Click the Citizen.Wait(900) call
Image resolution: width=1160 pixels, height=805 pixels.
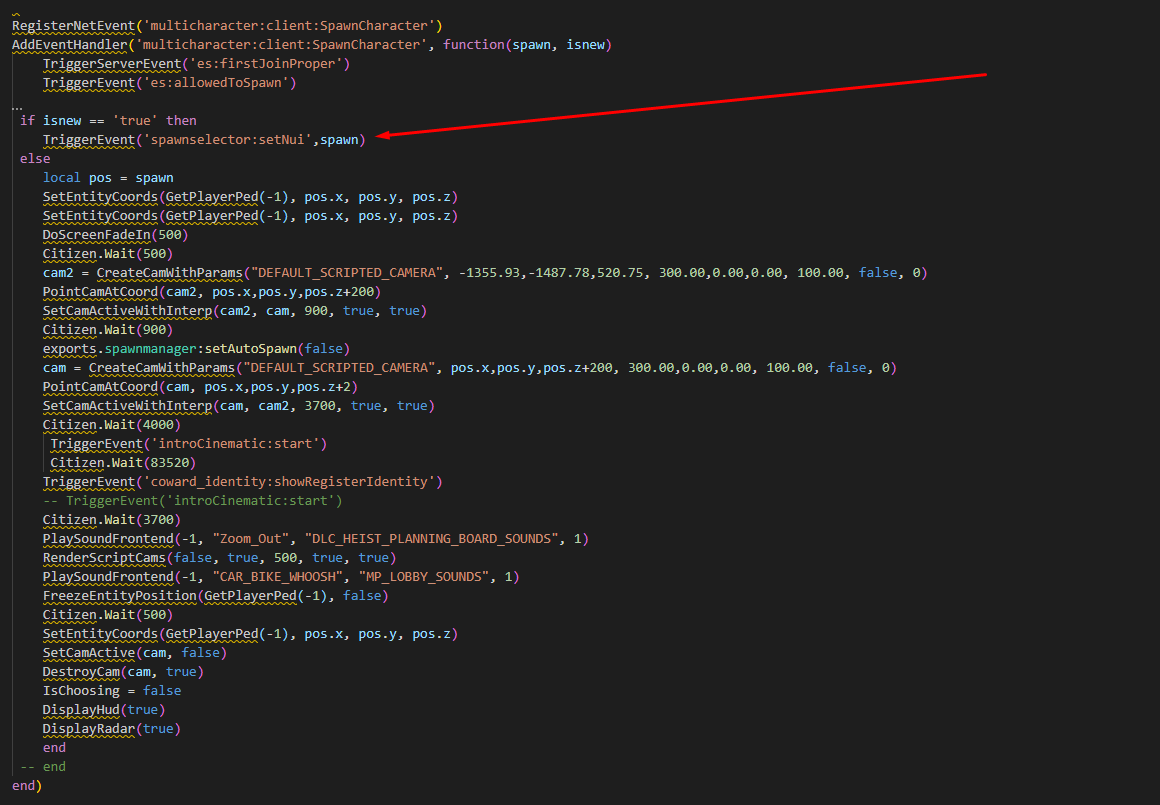pos(108,330)
